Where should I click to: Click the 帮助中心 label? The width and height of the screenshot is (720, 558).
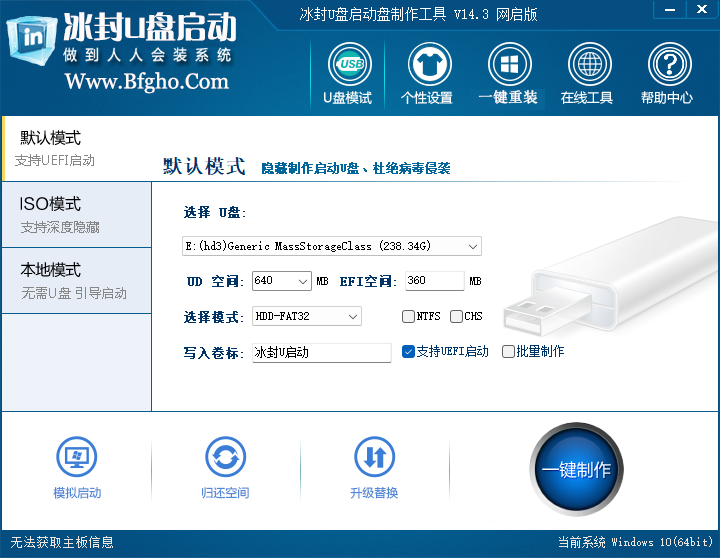667,98
